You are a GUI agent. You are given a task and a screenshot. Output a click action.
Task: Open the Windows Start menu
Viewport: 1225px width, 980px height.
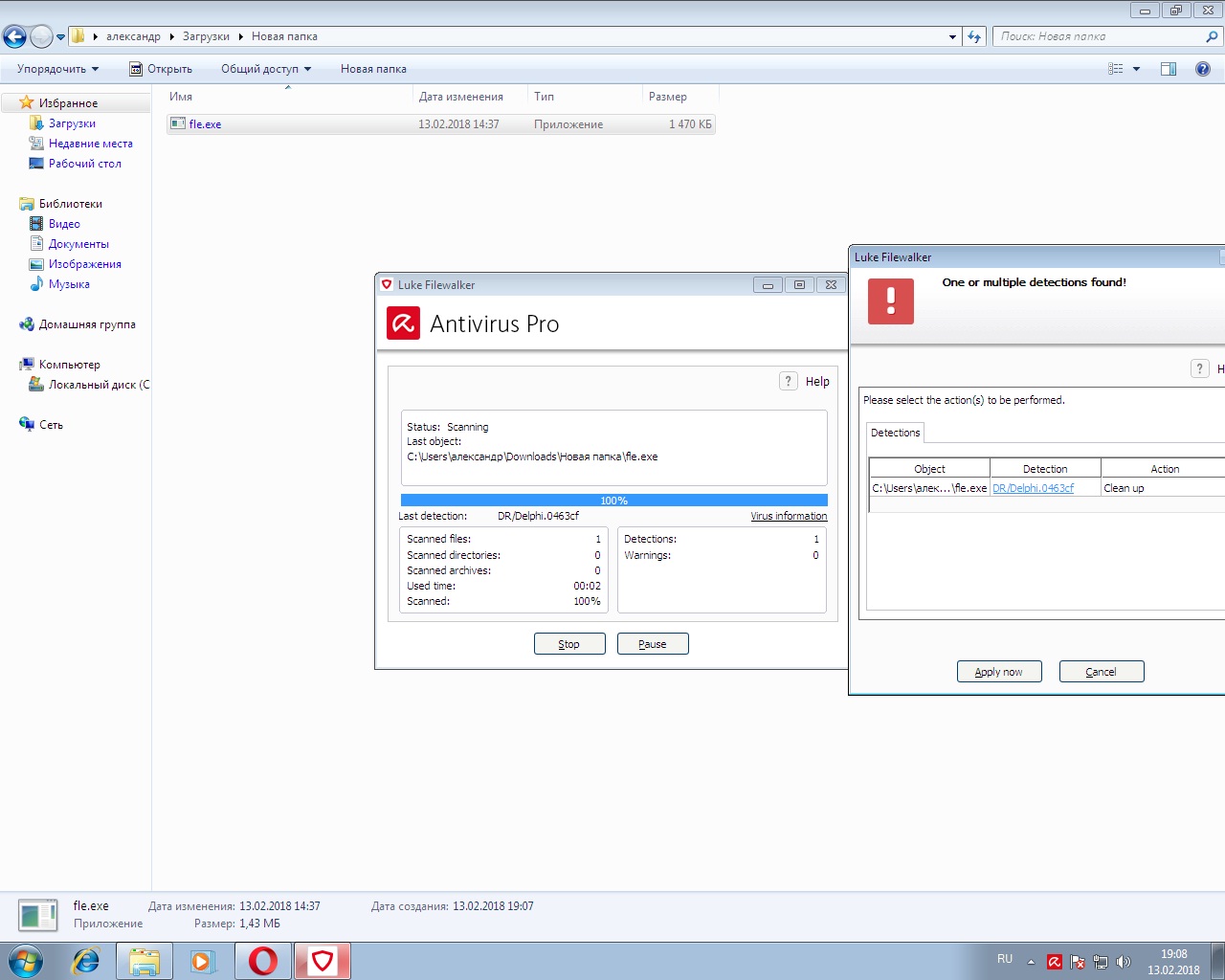[x=26, y=961]
